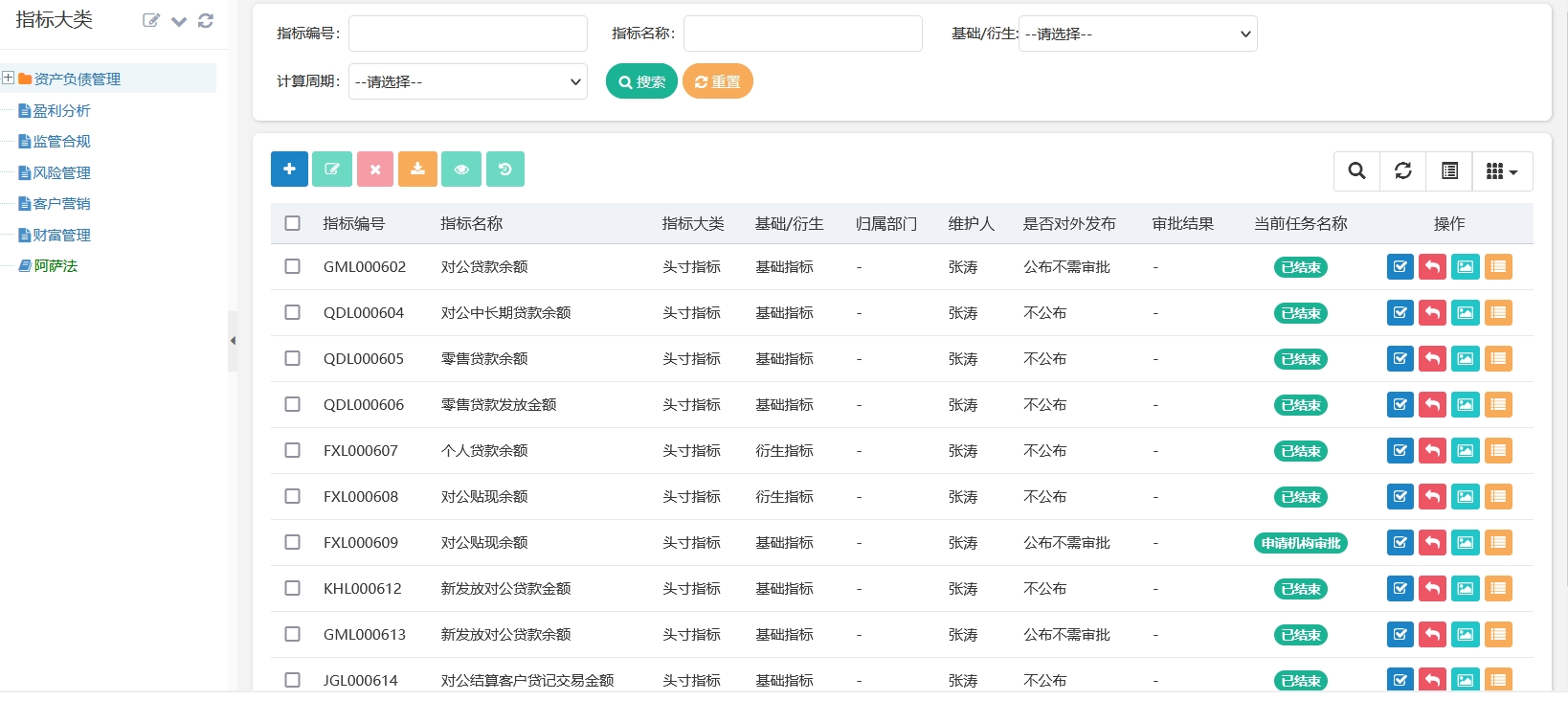Screen dimensions: 1568x701
Task: Click the 当前任务名称 column header
Action: 1301,223
